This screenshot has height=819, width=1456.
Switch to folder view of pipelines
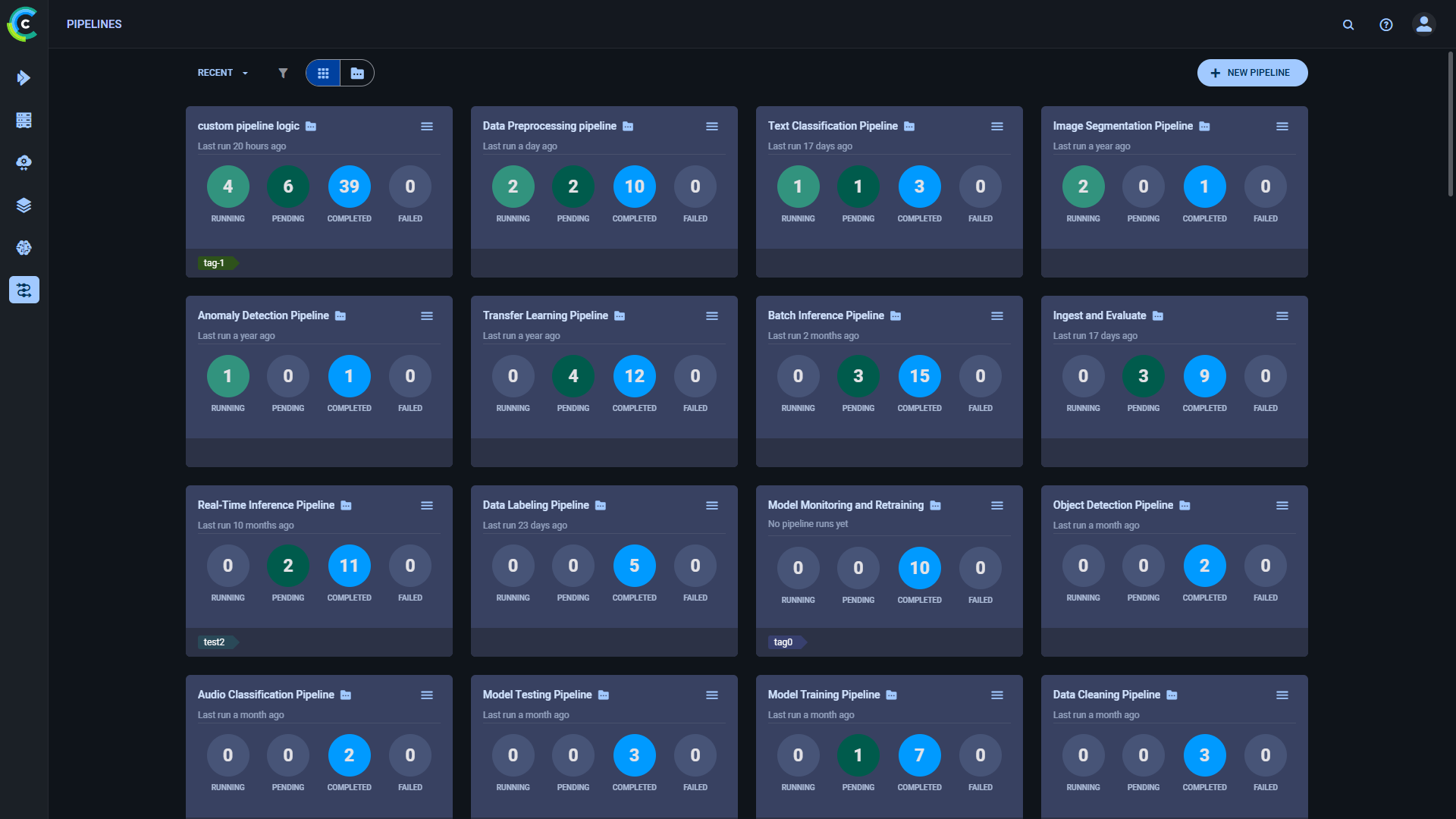click(357, 73)
